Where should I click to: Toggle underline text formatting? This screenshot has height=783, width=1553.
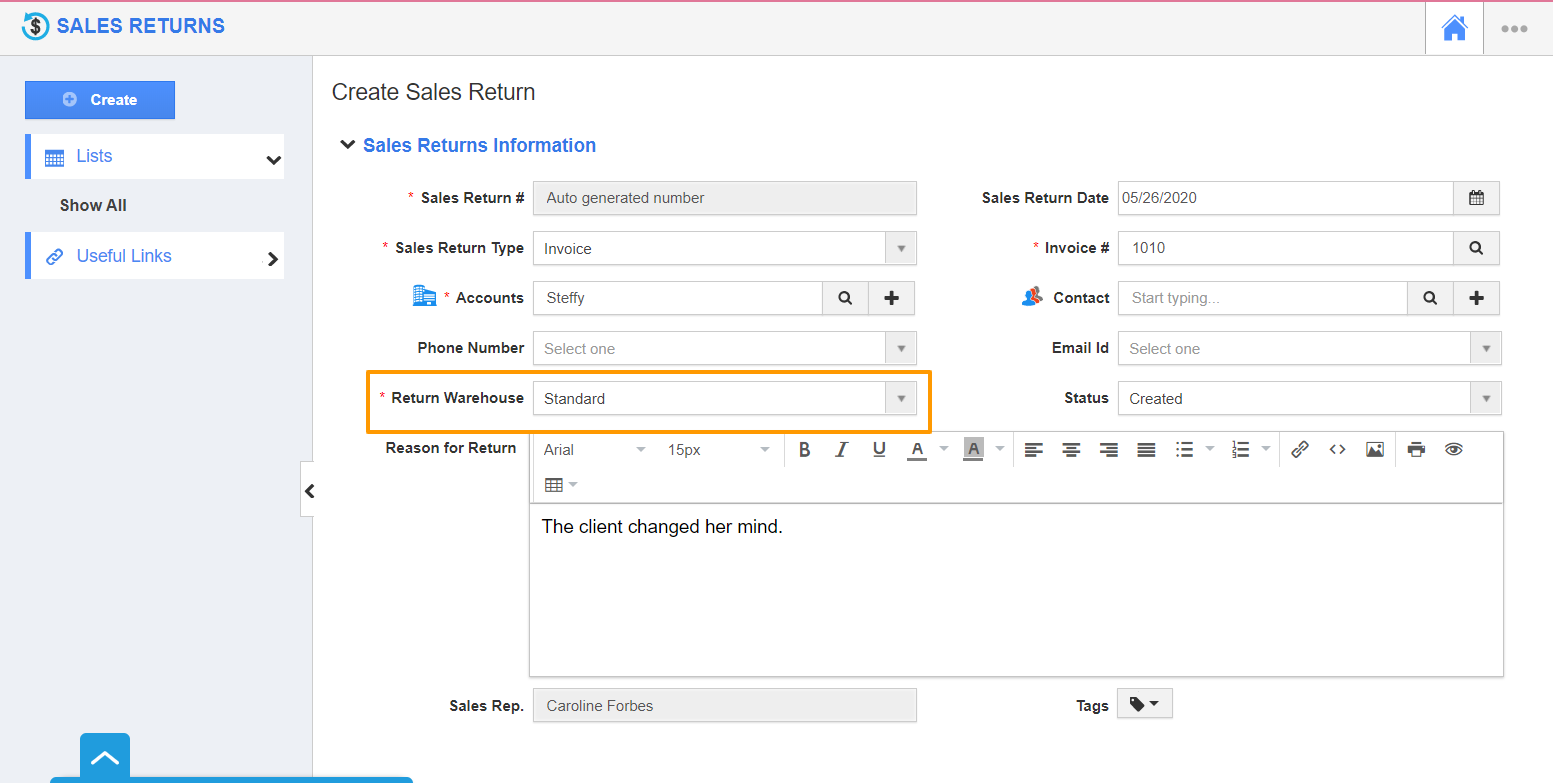[879, 450]
